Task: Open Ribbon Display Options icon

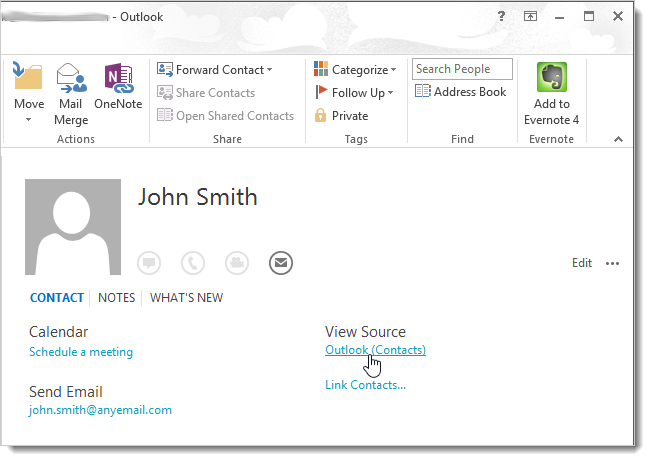Action: coord(530,16)
